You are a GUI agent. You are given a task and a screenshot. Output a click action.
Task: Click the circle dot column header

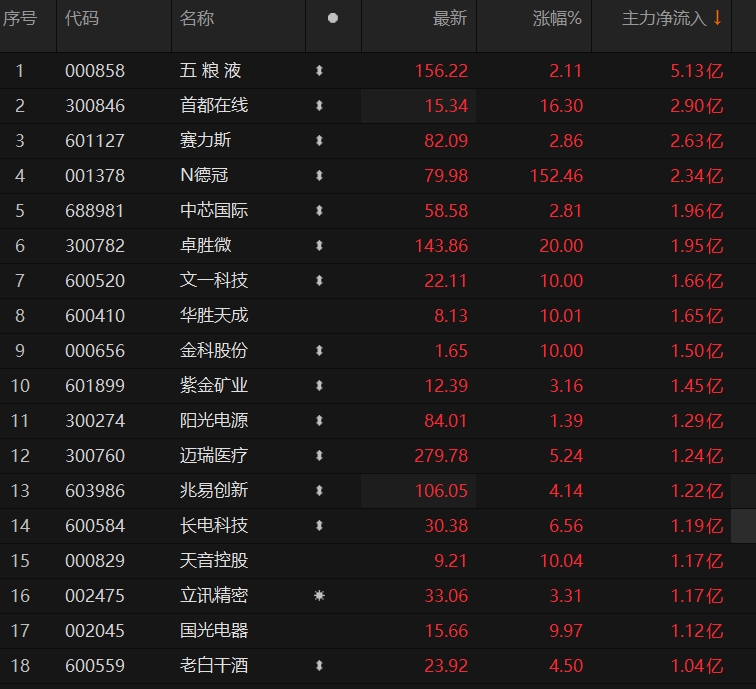pyautogui.click(x=332, y=19)
